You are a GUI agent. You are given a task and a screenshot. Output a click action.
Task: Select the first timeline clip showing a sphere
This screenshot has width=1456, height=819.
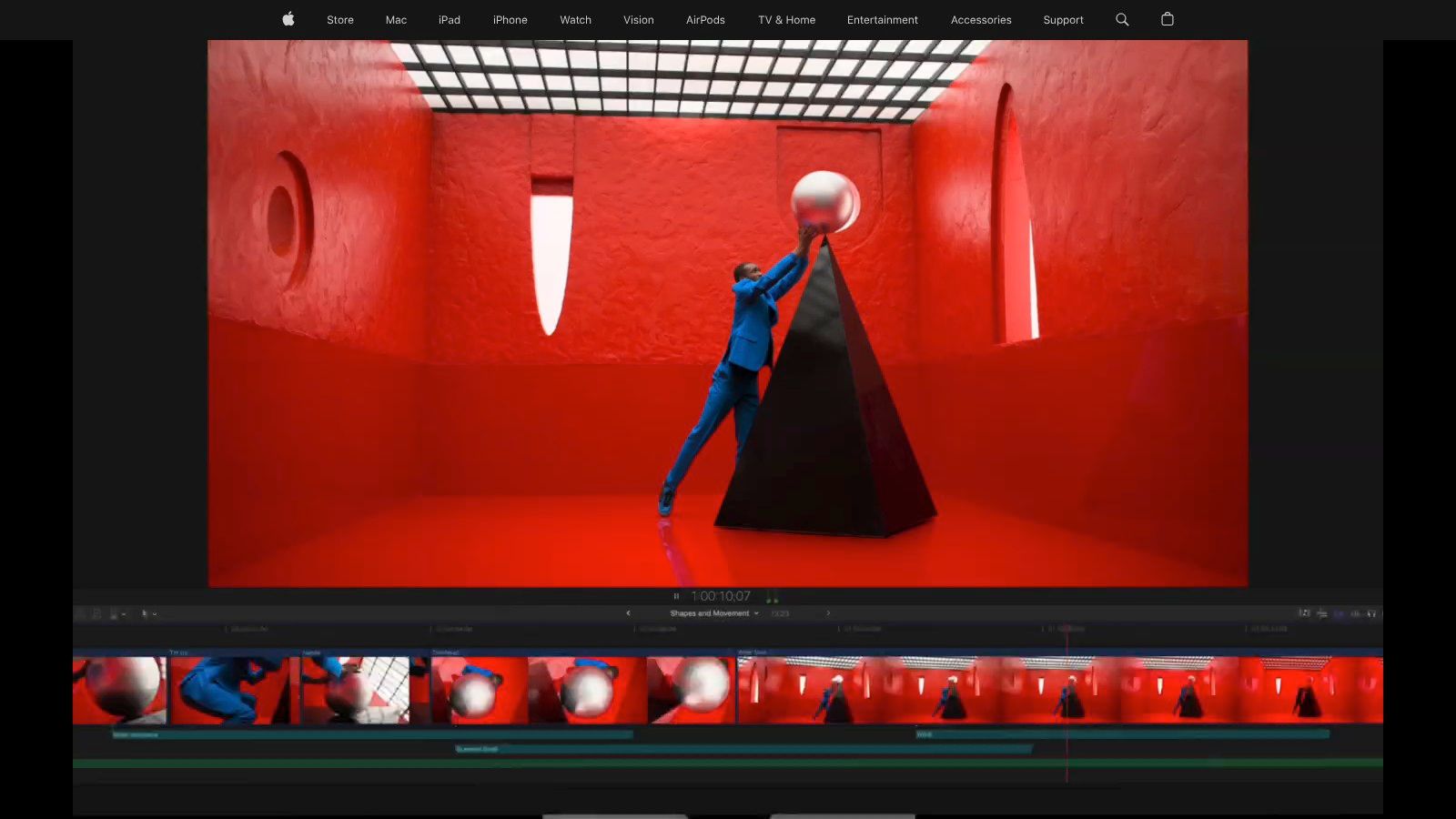pyautogui.click(x=120, y=689)
